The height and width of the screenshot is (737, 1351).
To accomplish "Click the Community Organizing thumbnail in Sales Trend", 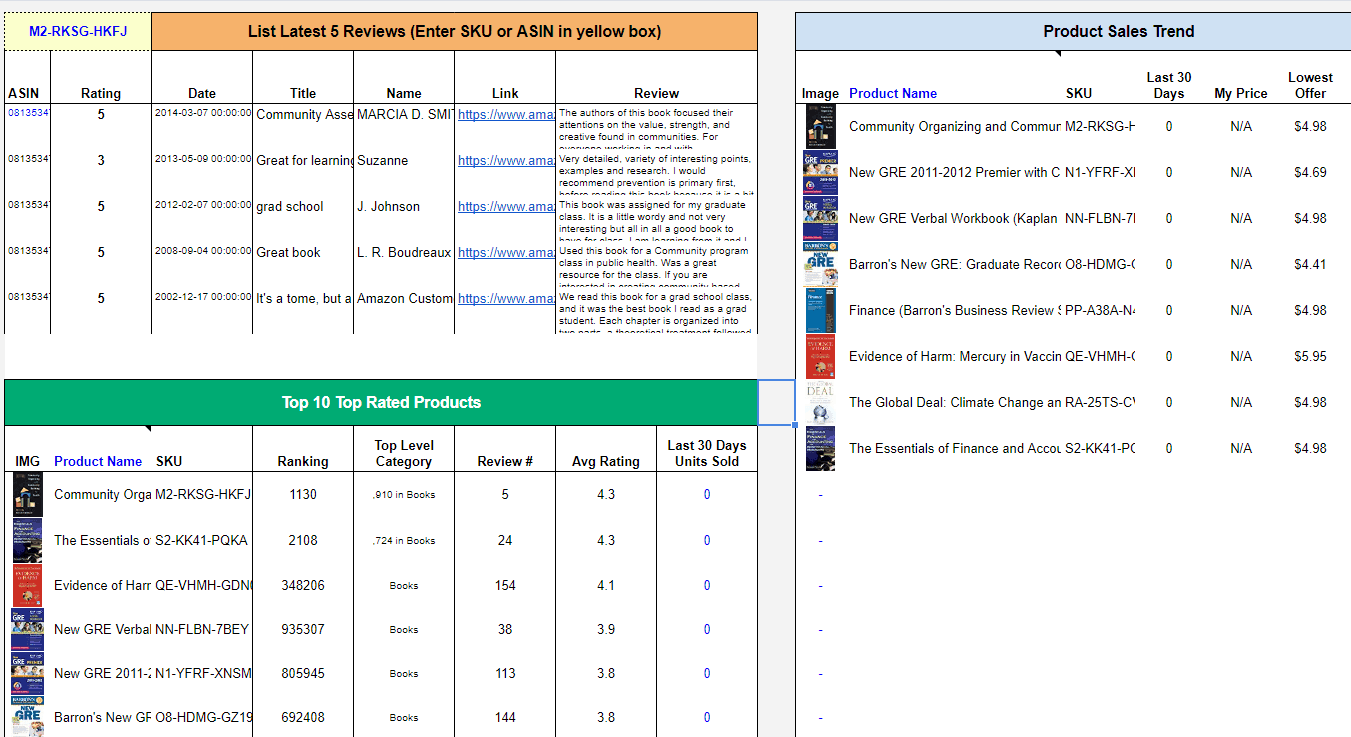I will click(x=820, y=127).
